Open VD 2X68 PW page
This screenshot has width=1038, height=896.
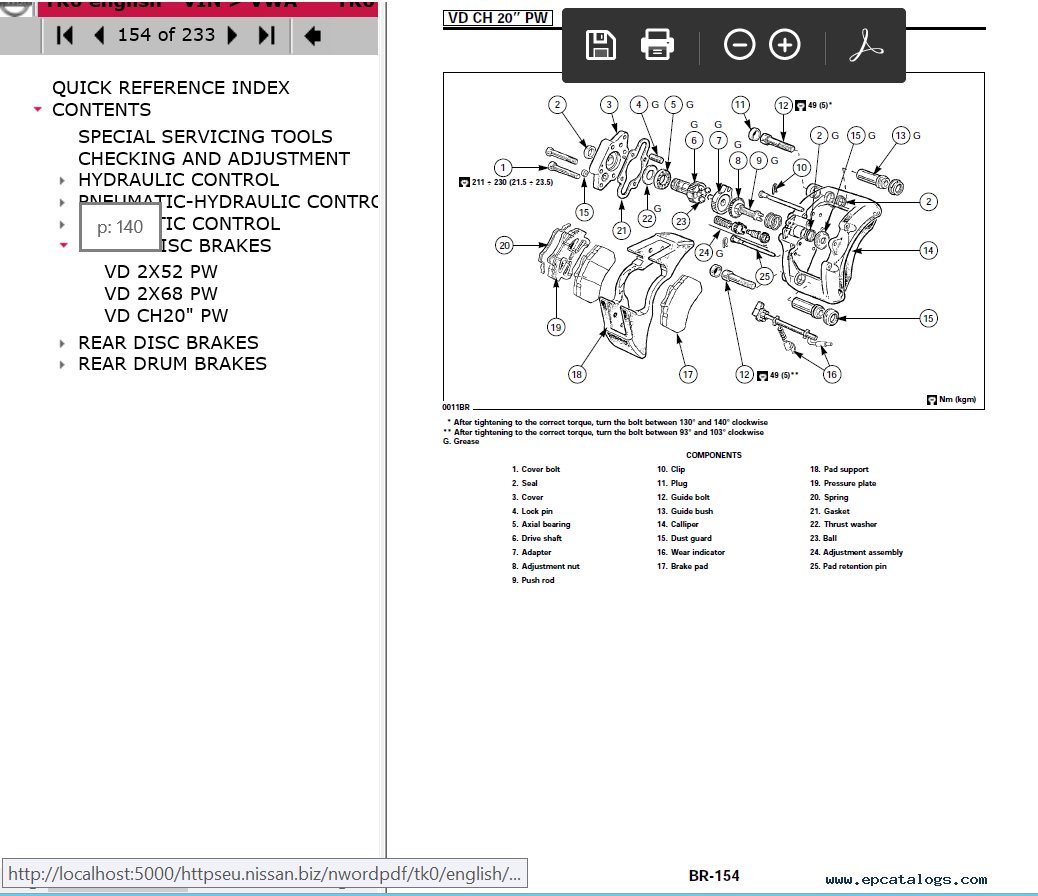pos(161,293)
